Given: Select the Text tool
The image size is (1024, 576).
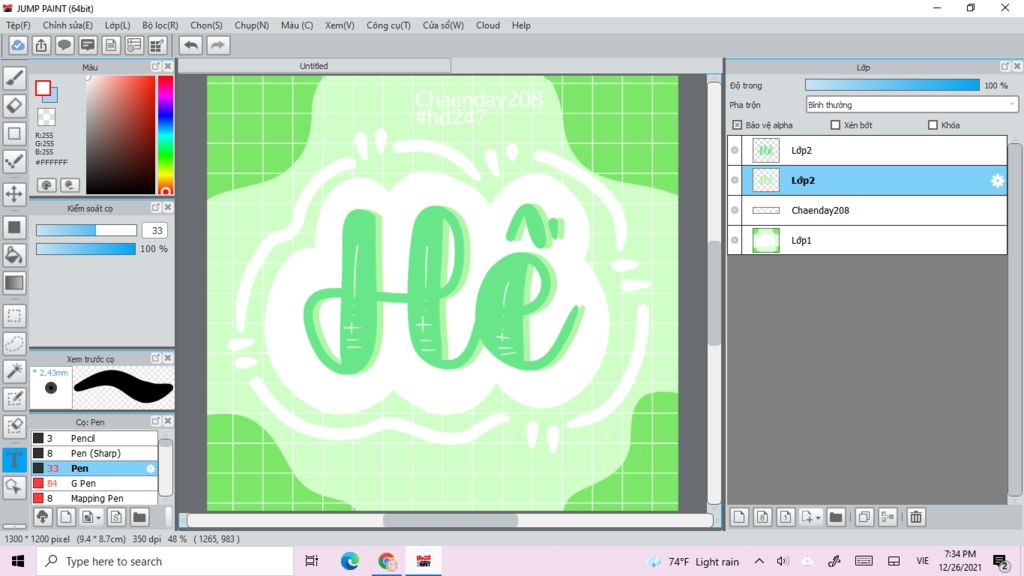Looking at the screenshot, I should pos(14,459).
